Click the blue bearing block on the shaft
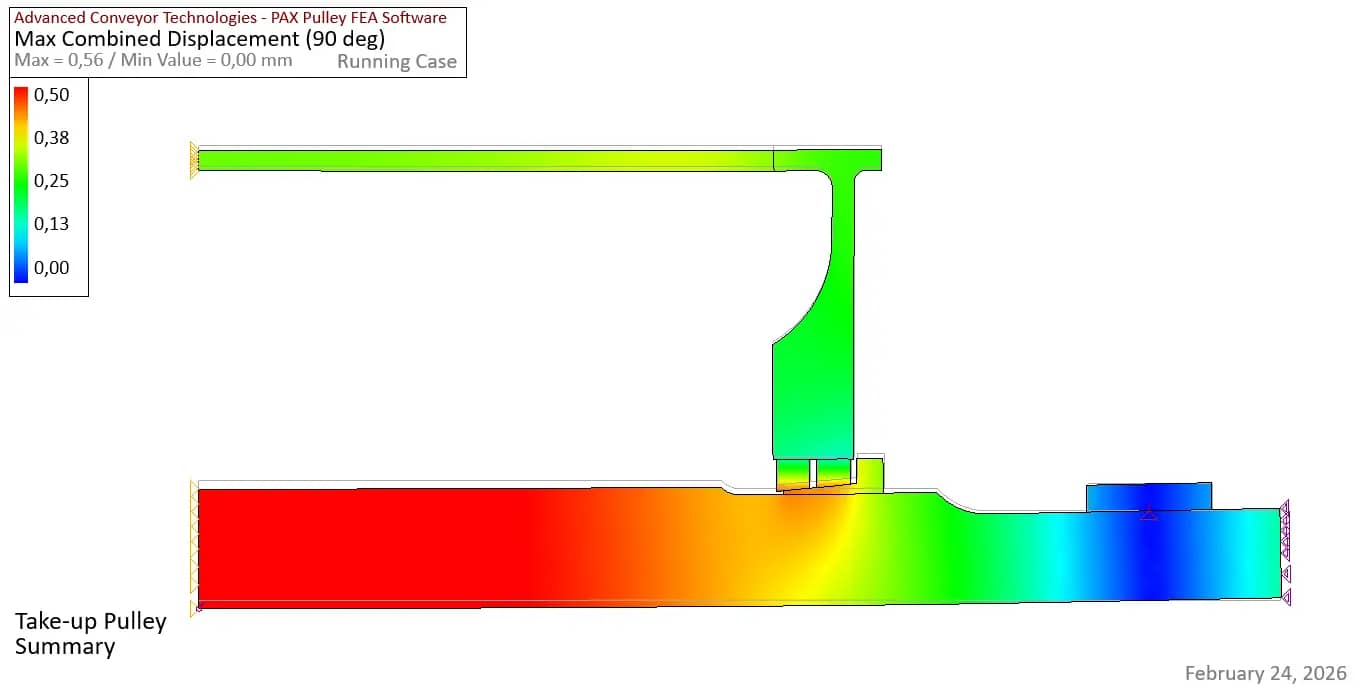Image resolution: width=1367 pixels, height=694 pixels. pos(1149,497)
